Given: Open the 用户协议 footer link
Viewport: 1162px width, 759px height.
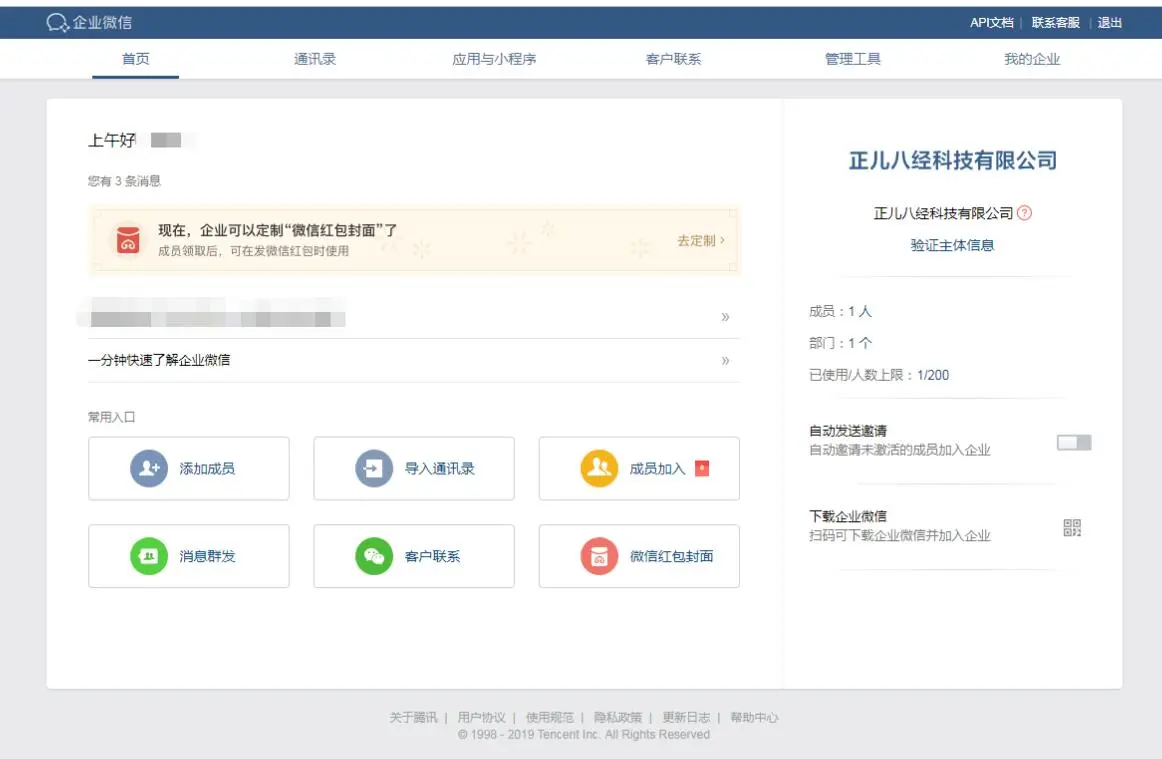Looking at the screenshot, I should click(x=482, y=717).
